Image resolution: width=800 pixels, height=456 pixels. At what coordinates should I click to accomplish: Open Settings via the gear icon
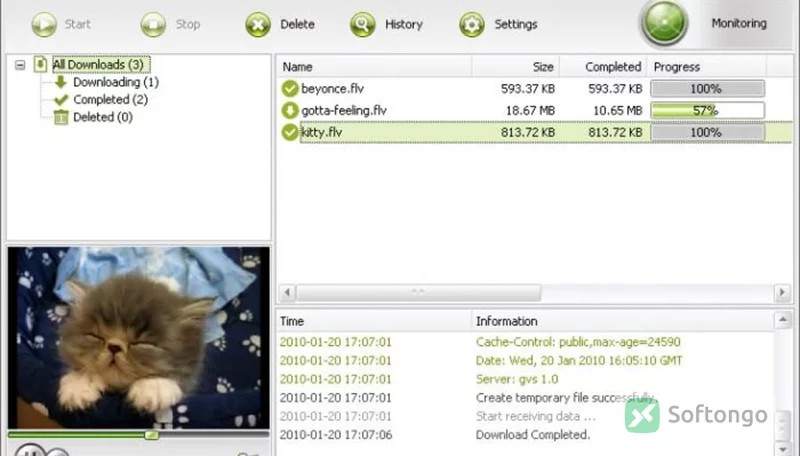click(472, 24)
